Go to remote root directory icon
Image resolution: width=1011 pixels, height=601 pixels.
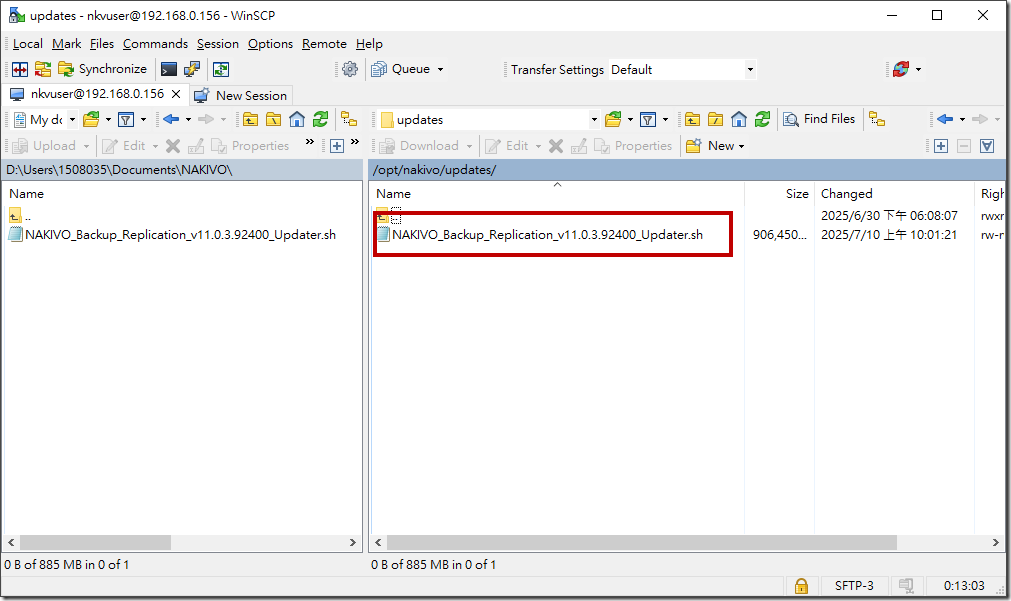(716, 119)
